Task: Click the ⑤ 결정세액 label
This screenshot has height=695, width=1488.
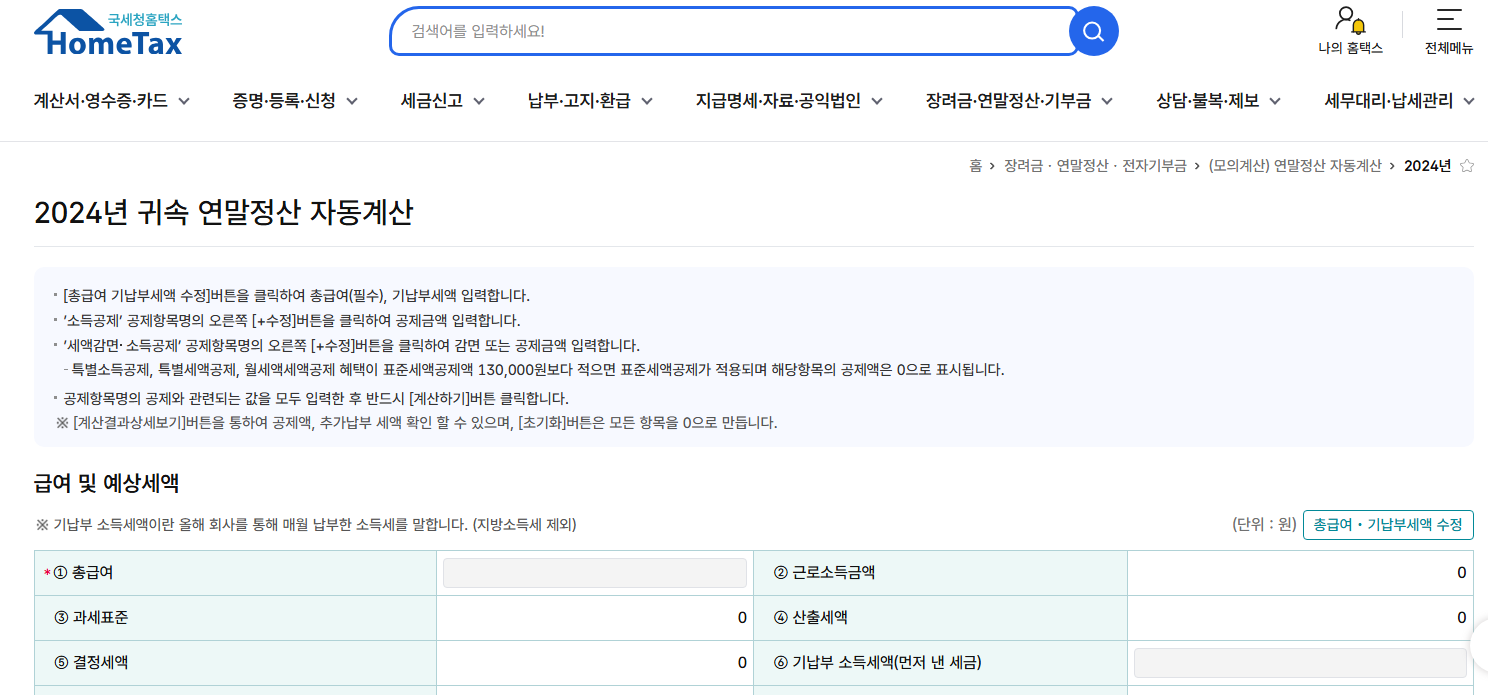Action: (91, 662)
